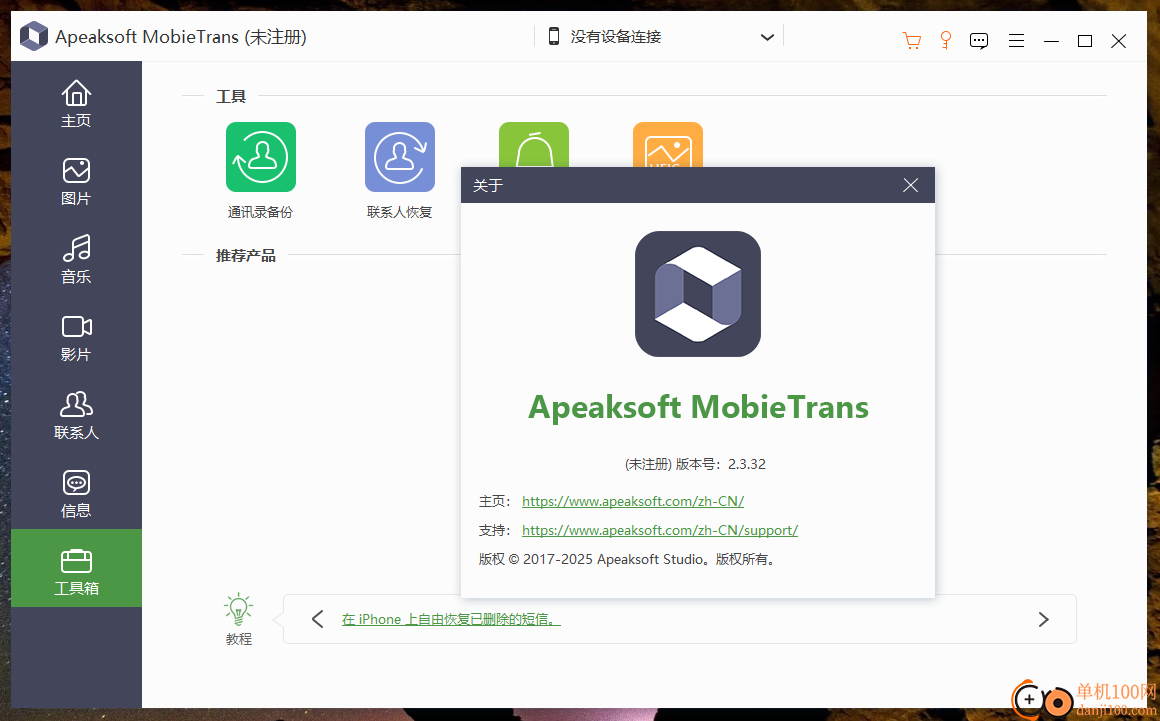Screen dimensions: 1160x721
Task: Minimize the MobieTrans window
Action: click(1051, 41)
